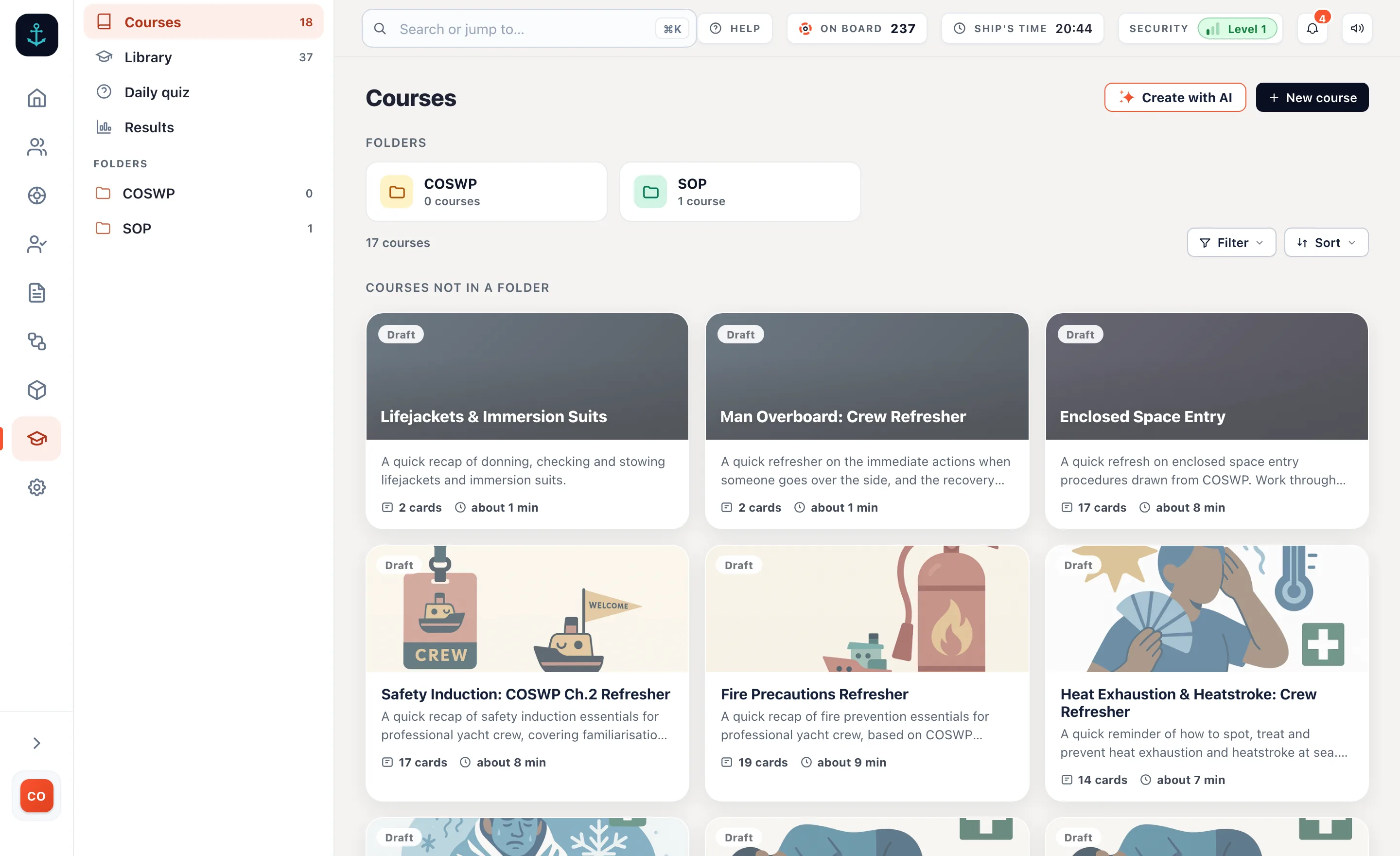Open the Results menu item

[x=203, y=127]
